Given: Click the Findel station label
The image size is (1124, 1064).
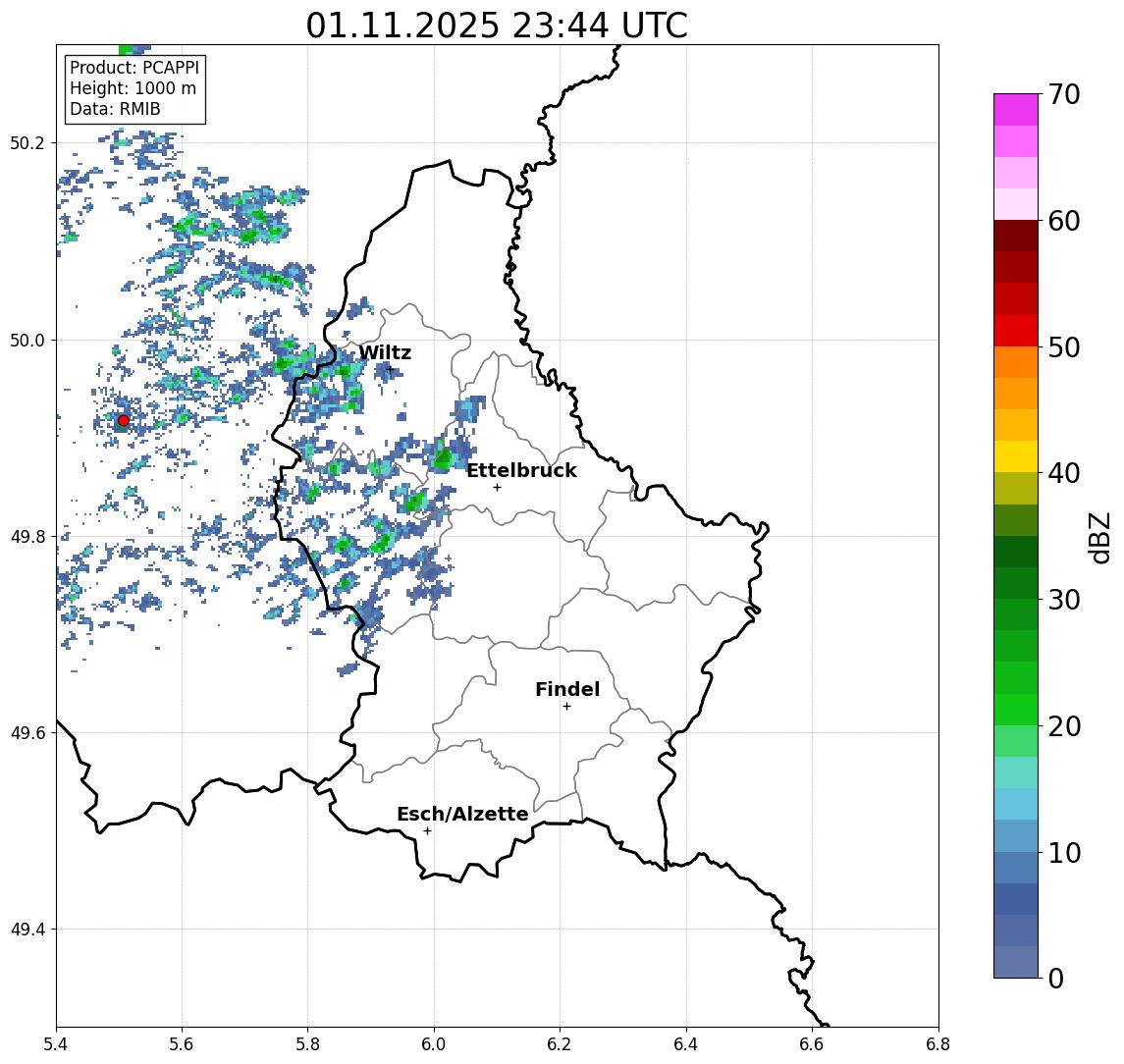Looking at the screenshot, I should [x=567, y=689].
